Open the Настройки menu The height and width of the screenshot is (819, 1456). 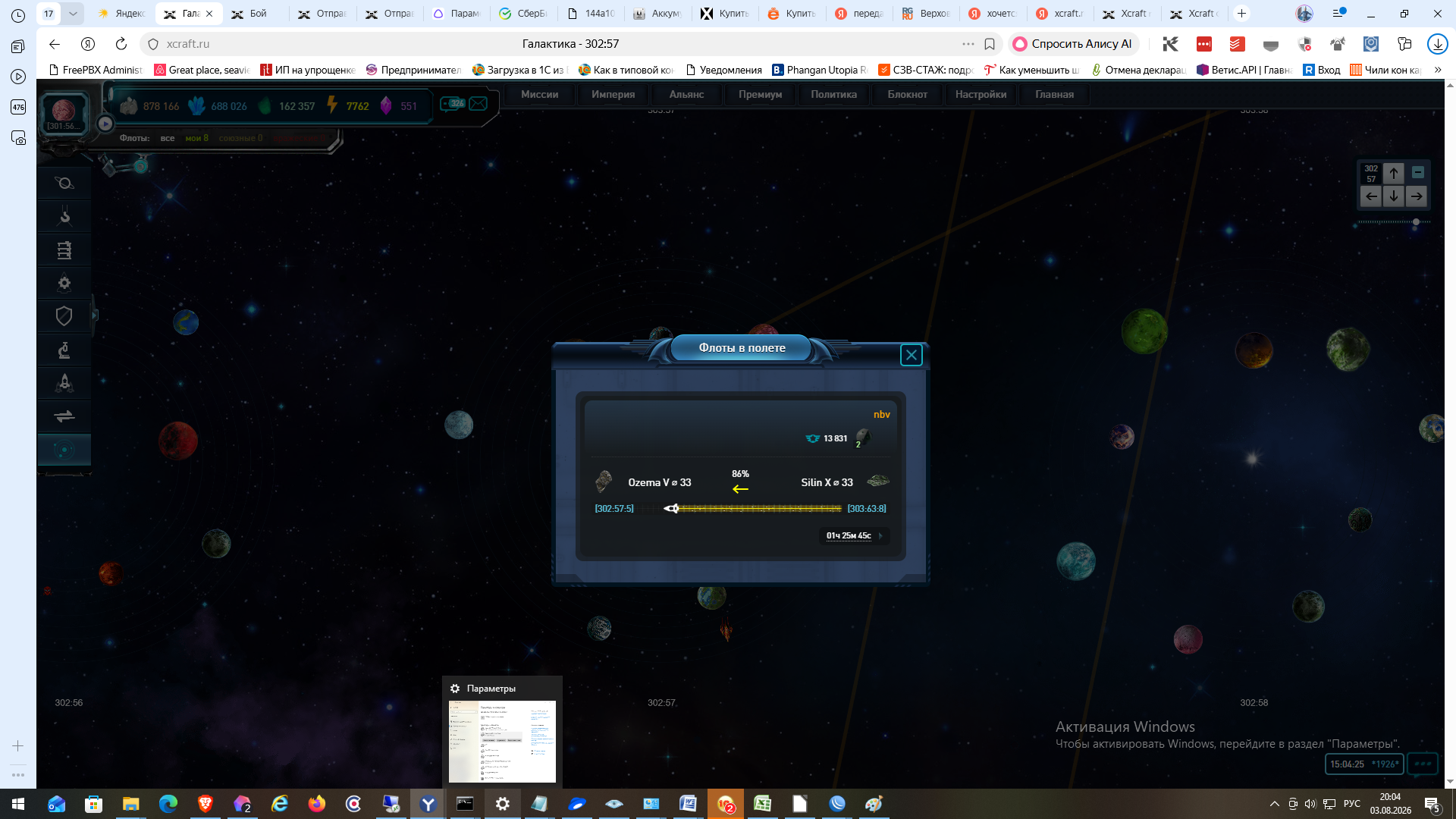pyautogui.click(x=981, y=95)
